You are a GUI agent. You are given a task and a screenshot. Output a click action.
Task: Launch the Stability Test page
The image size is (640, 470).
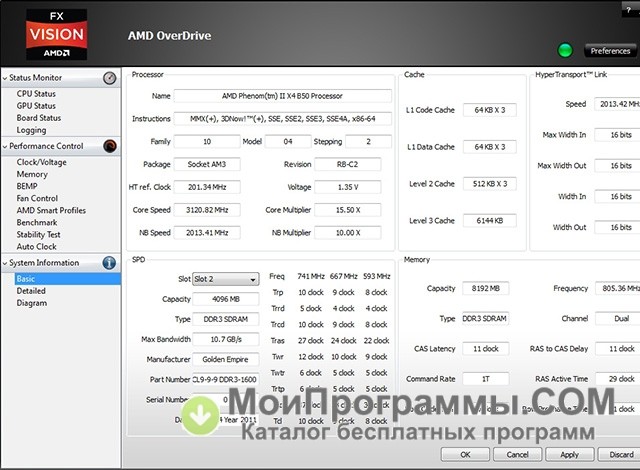click(x=38, y=235)
